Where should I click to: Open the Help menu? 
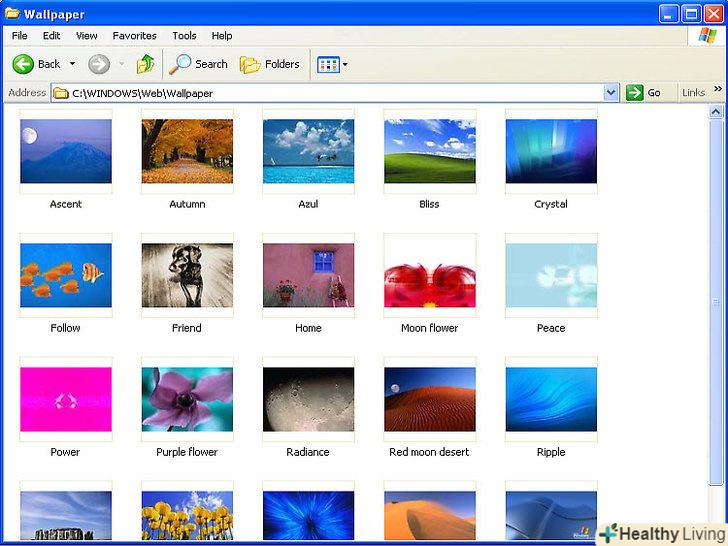pos(222,36)
